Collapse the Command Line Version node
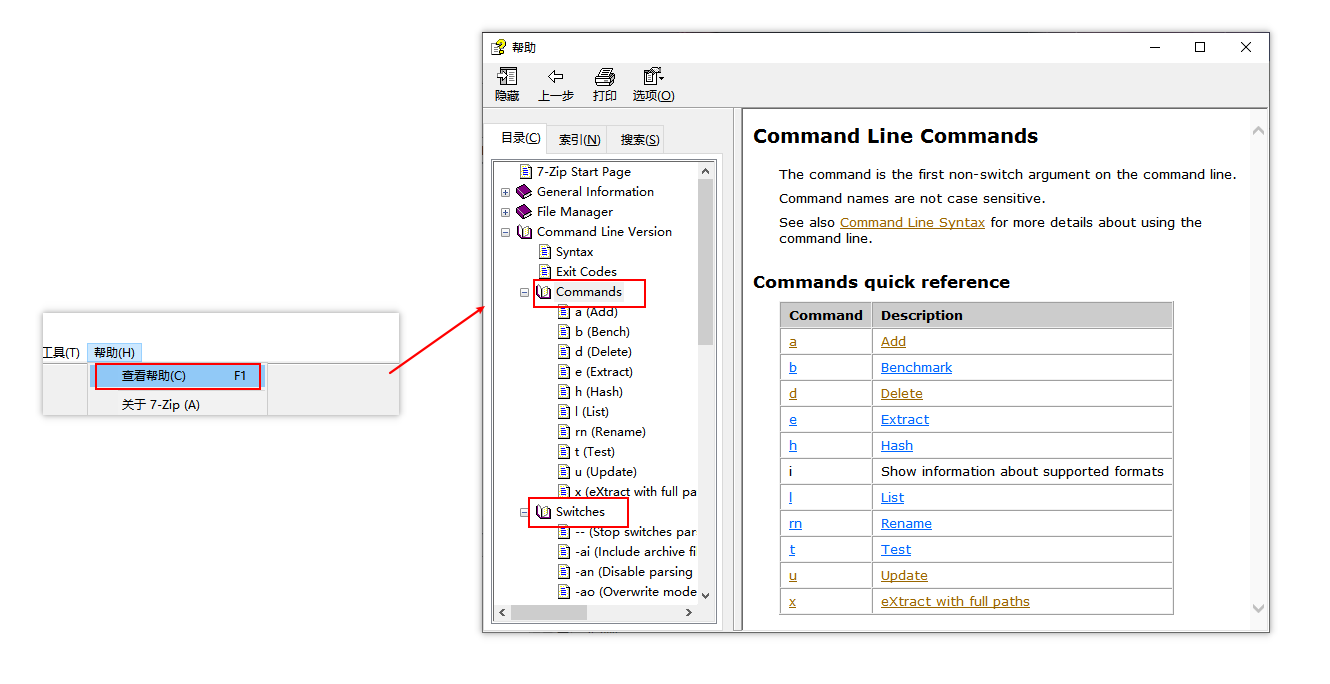Image resolution: width=1330 pixels, height=684 pixels. point(505,232)
